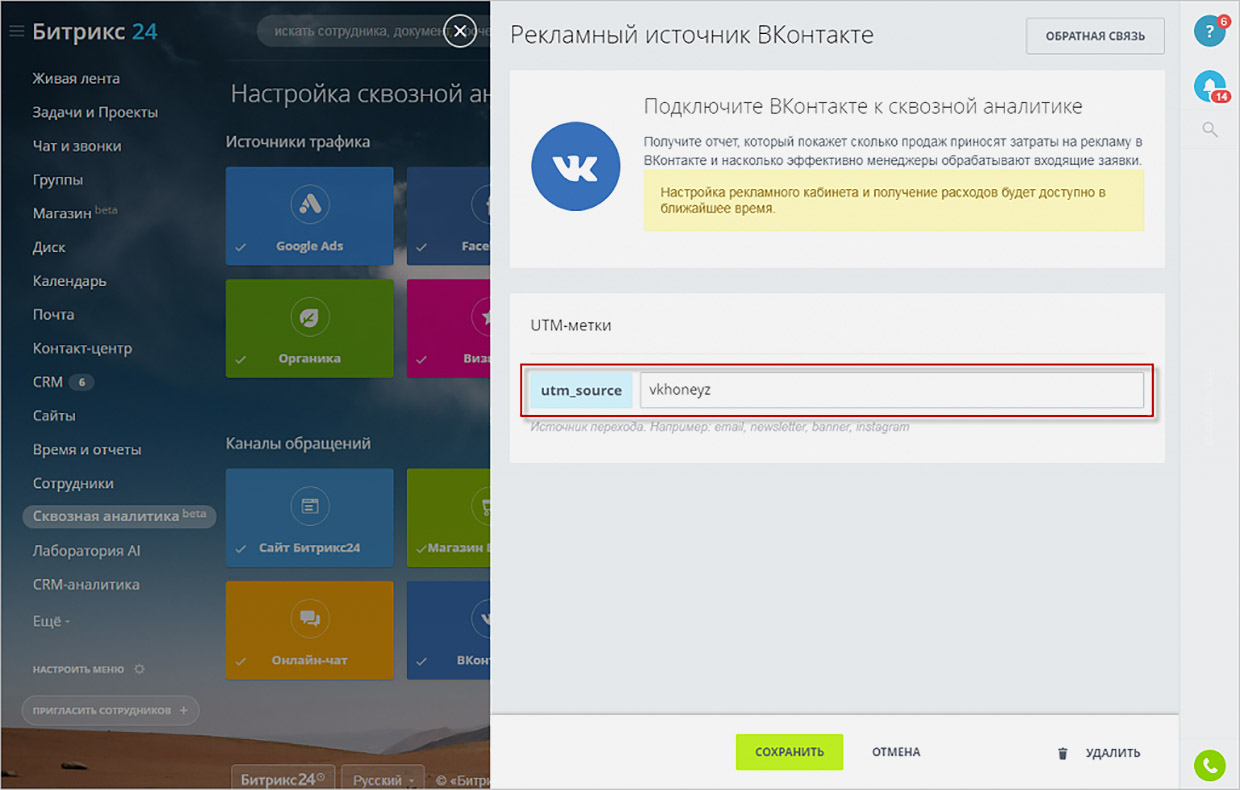The width and height of the screenshot is (1240, 790).
Task: Click the Рекламный источник ВКонтакте title
Action: click(x=692, y=35)
